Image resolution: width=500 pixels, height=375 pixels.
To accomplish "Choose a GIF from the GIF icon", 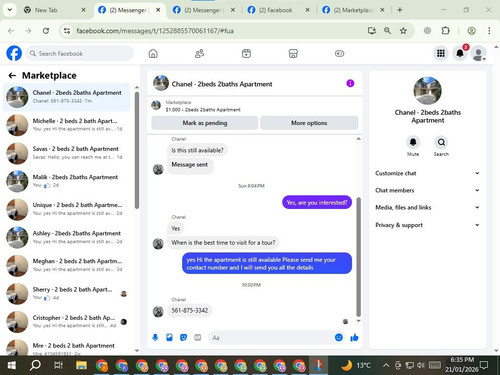I will point(198,338).
